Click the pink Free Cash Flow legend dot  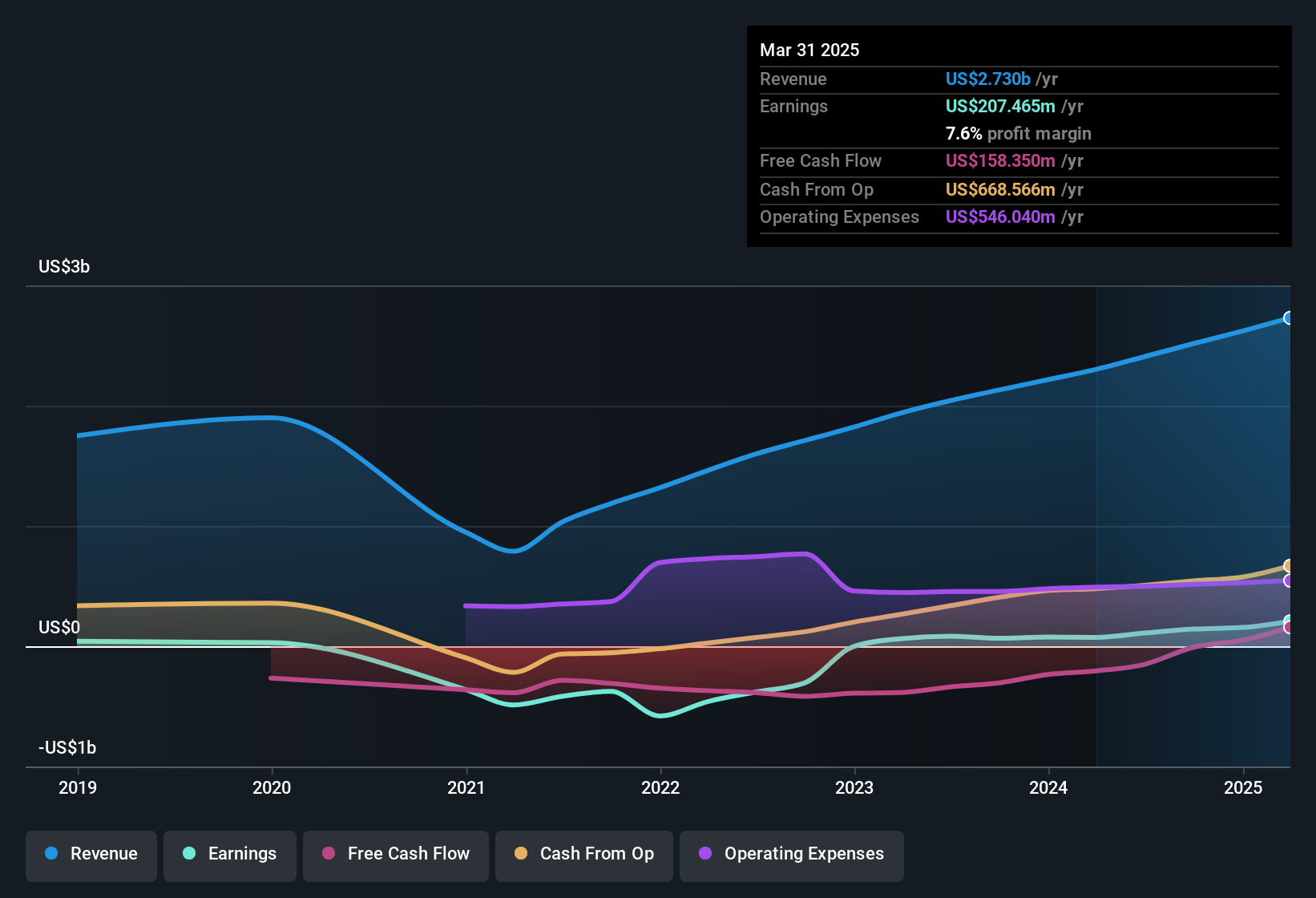pos(329,854)
